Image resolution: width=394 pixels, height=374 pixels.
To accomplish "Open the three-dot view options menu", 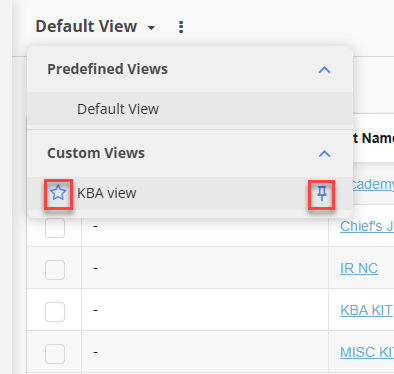I will tap(181, 27).
